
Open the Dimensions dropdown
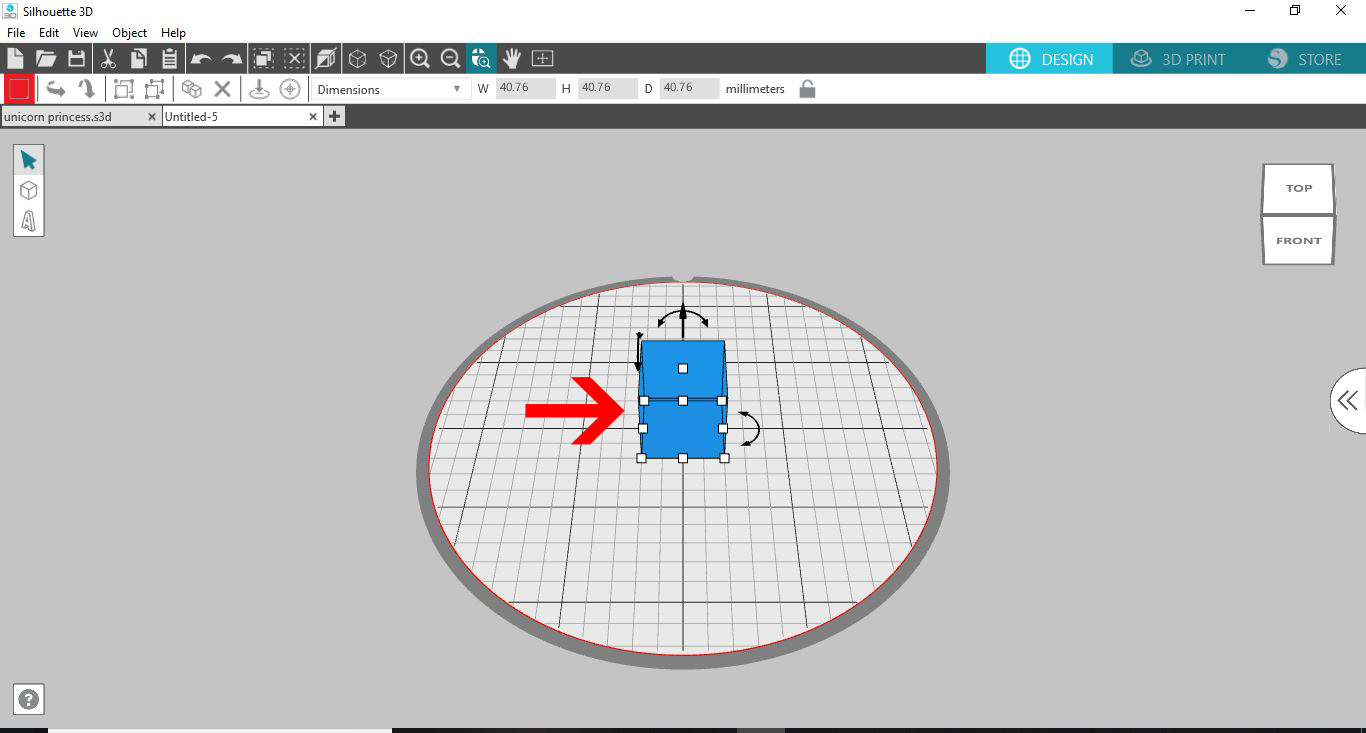click(x=389, y=89)
